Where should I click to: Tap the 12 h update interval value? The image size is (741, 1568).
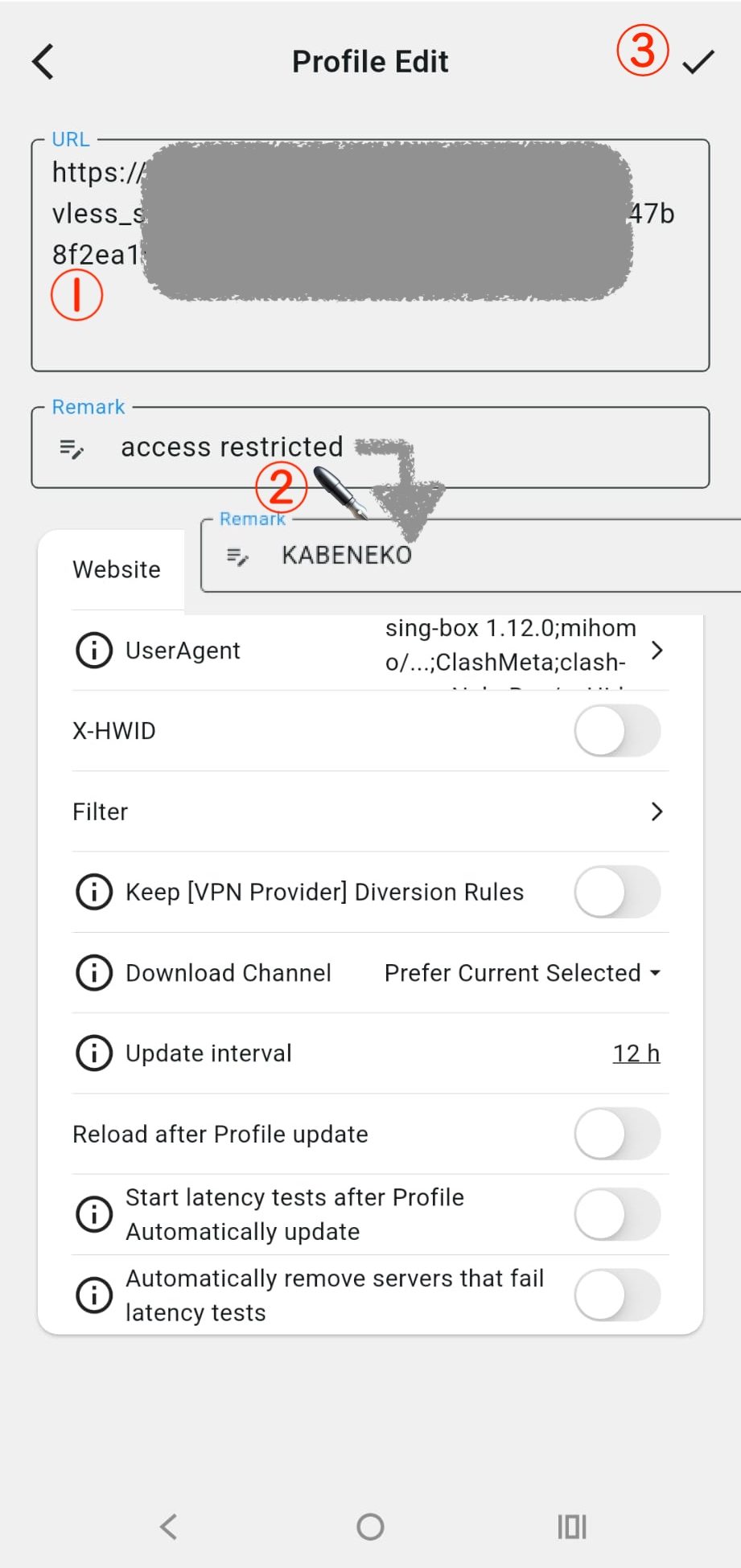(x=636, y=1053)
